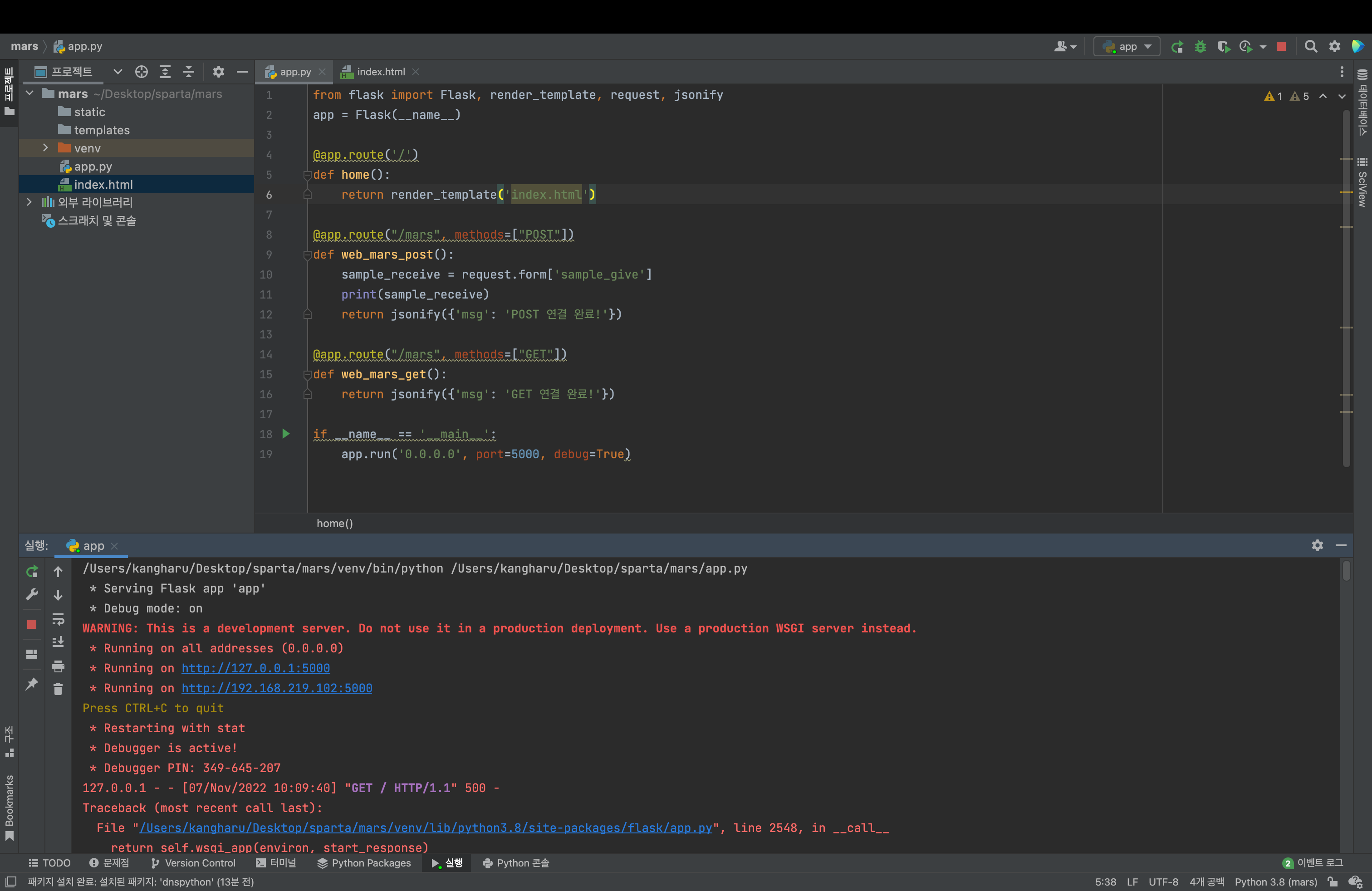Open editor tabs more options menu
The image size is (1372, 891).
[1342, 72]
